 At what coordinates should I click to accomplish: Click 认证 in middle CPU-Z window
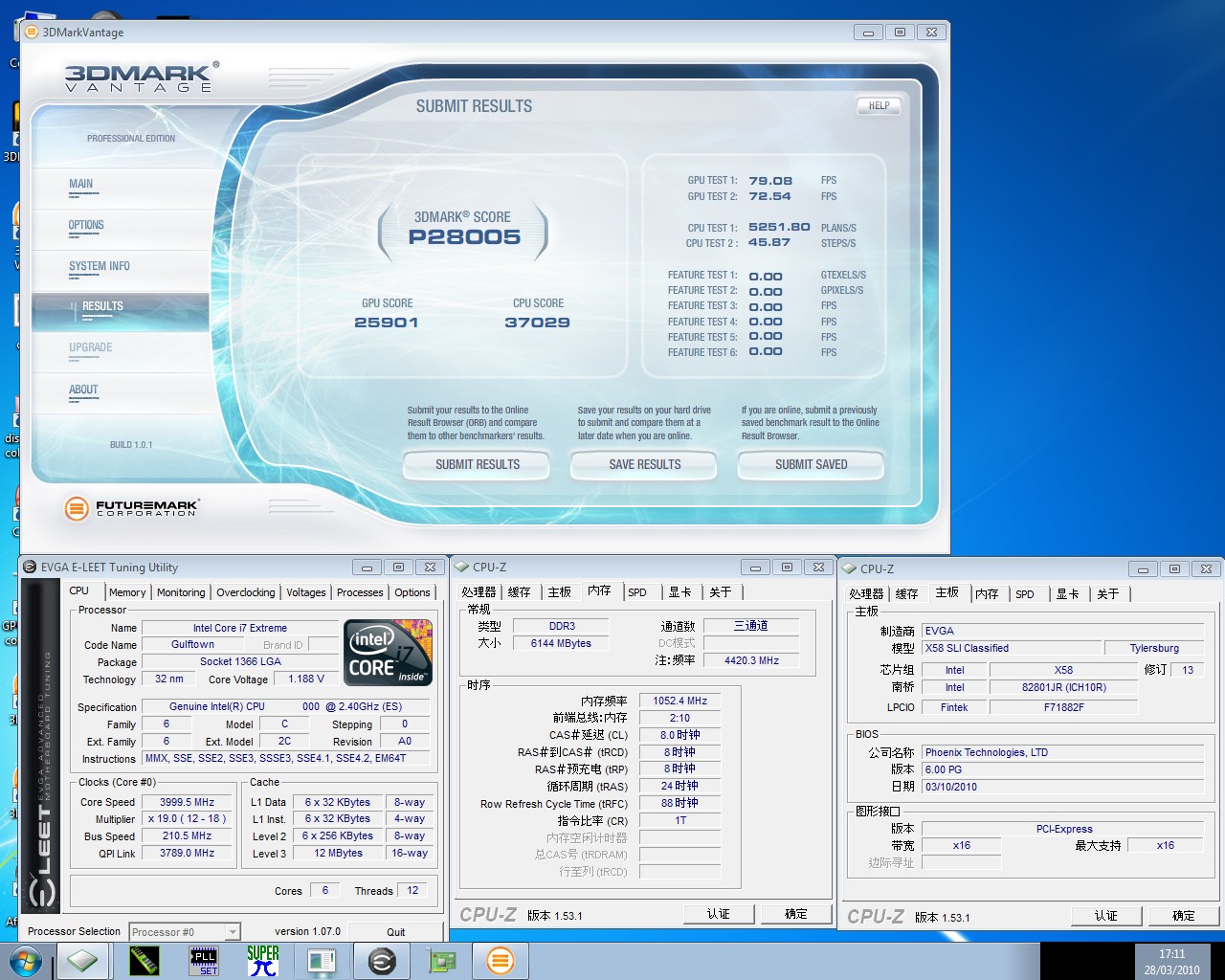pos(719,914)
